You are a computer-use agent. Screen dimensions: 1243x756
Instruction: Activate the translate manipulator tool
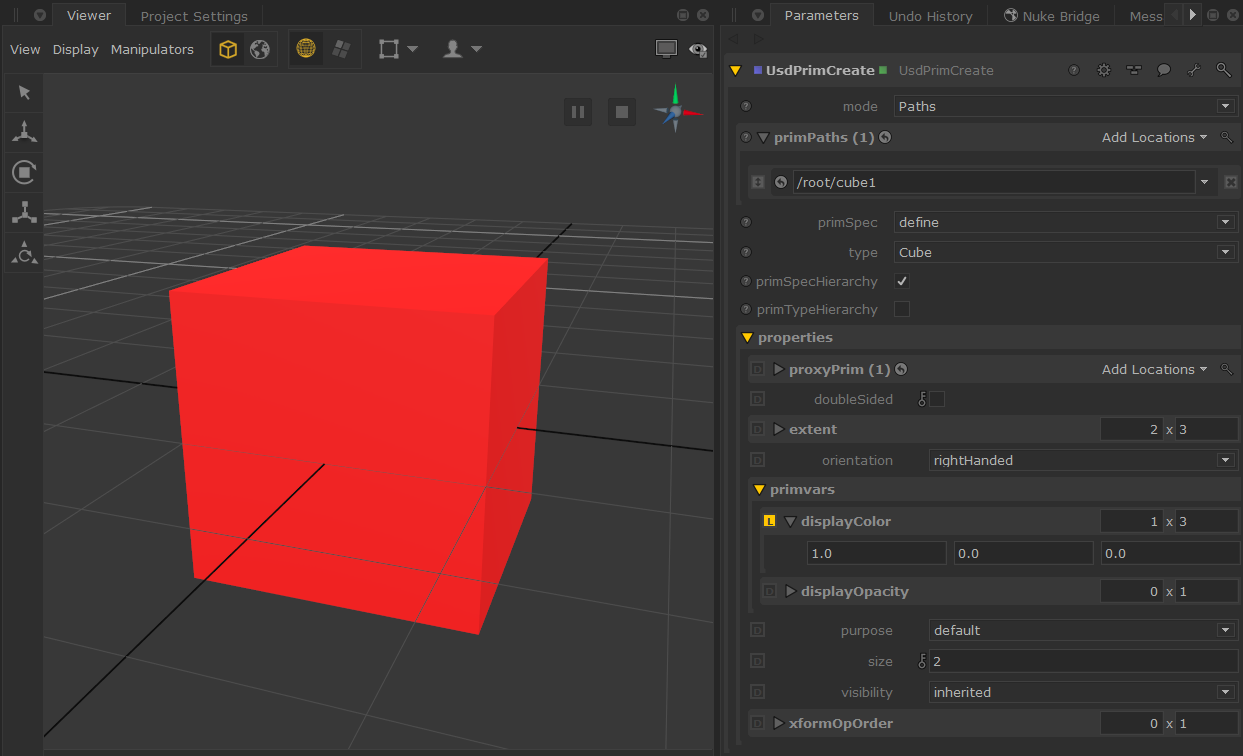pos(24,131)
